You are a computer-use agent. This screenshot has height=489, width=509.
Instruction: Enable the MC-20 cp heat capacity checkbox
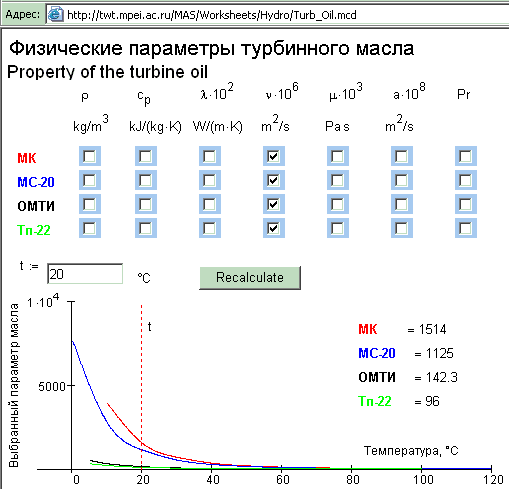[146, 180]
